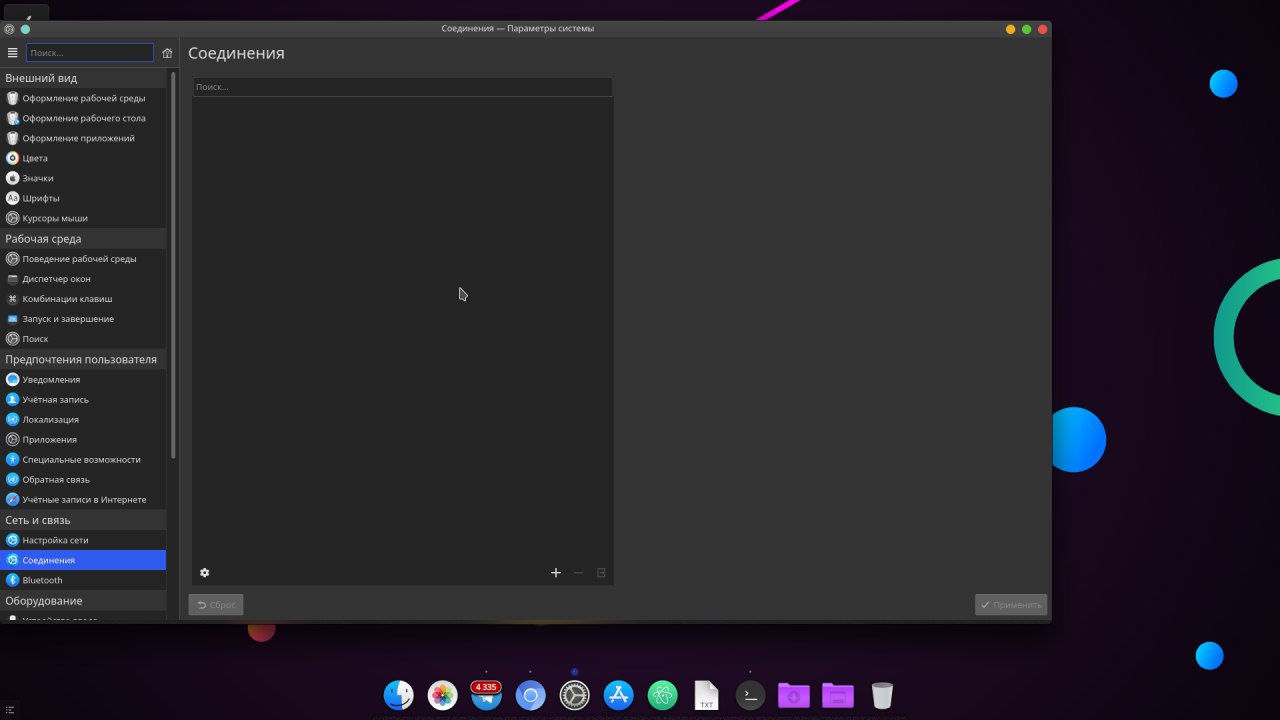Open the Значки settings page

[83, 178]
